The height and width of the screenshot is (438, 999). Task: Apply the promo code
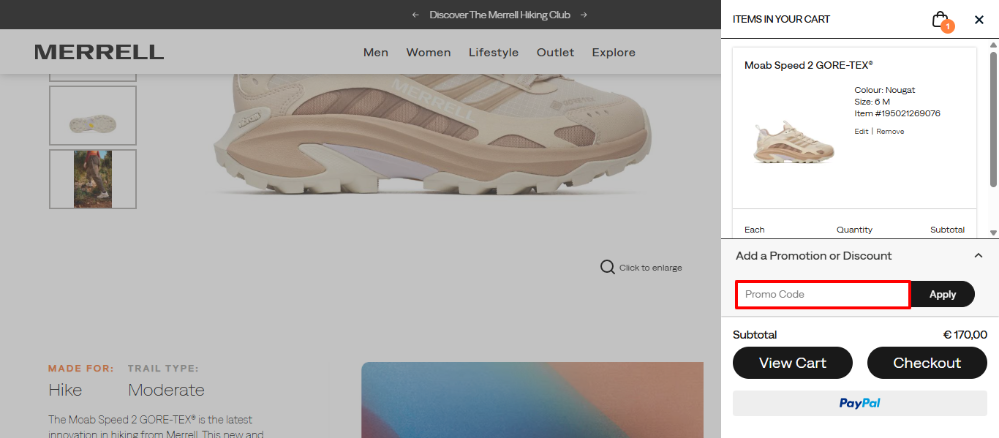pyautogui.click(x=942, y=295)
